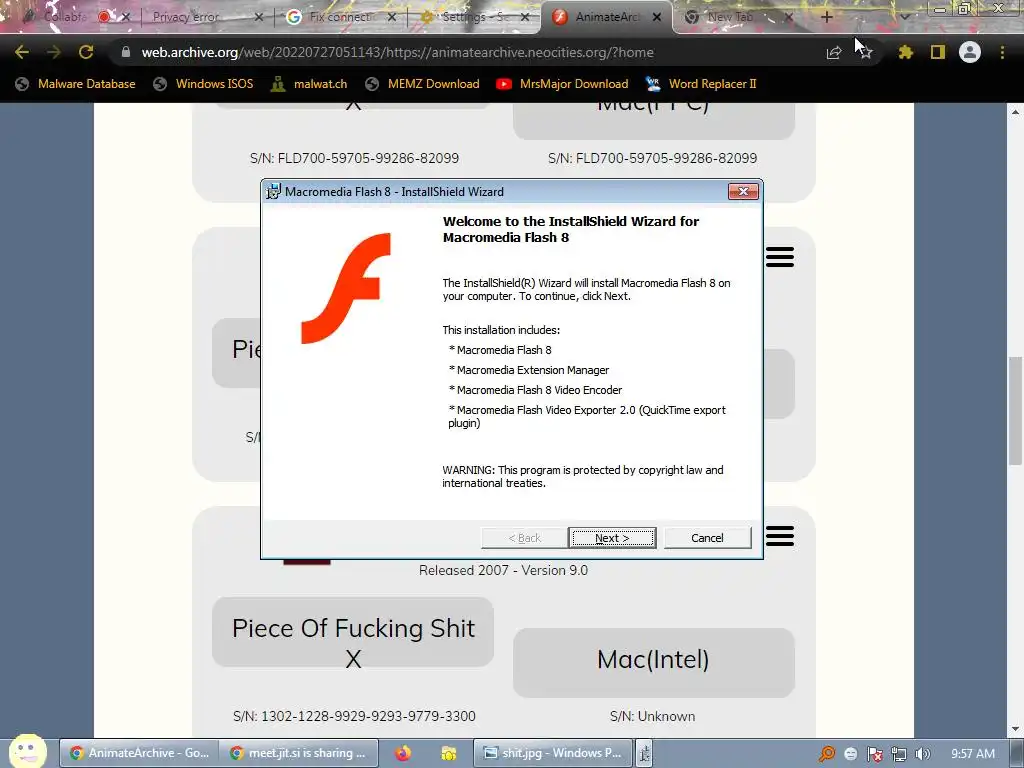Viewport: 1024px width, 768px height.
Task: Click the Macromedia Flash 8 Video Encoder line
Action: tap(536, 390)
